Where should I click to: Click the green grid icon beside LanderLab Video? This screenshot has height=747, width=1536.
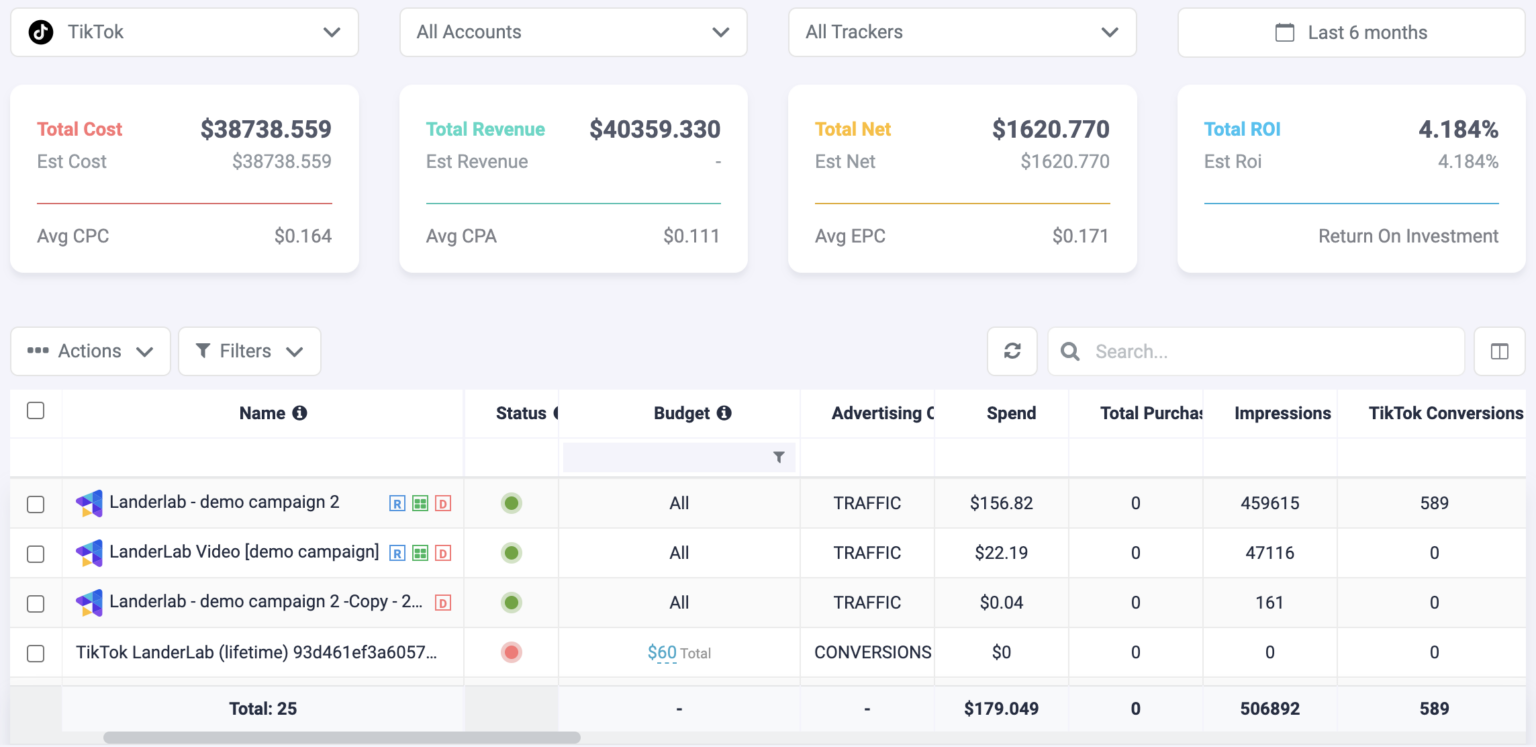point(422,552)
